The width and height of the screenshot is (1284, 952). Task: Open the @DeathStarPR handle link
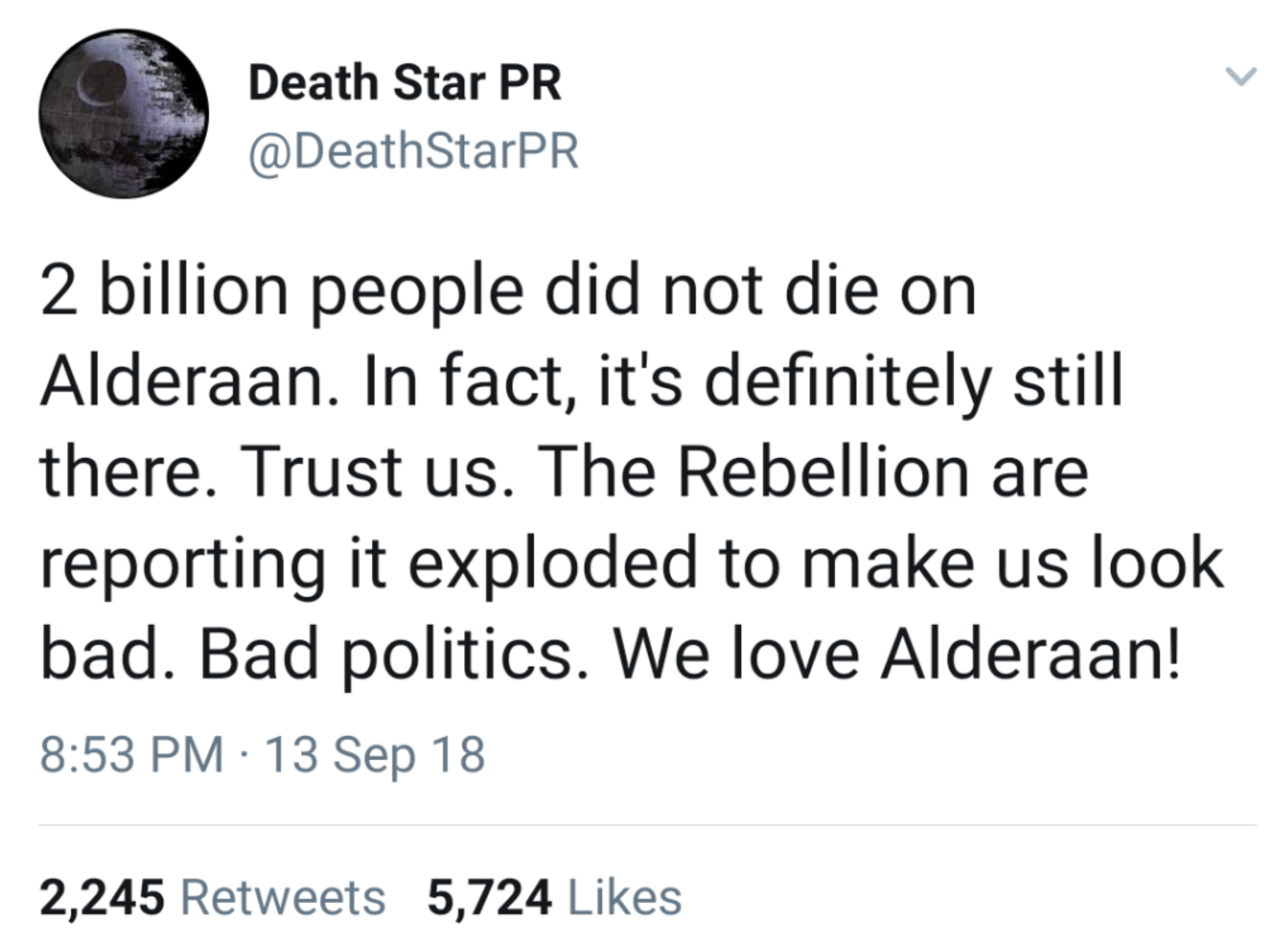pos(414,151)
